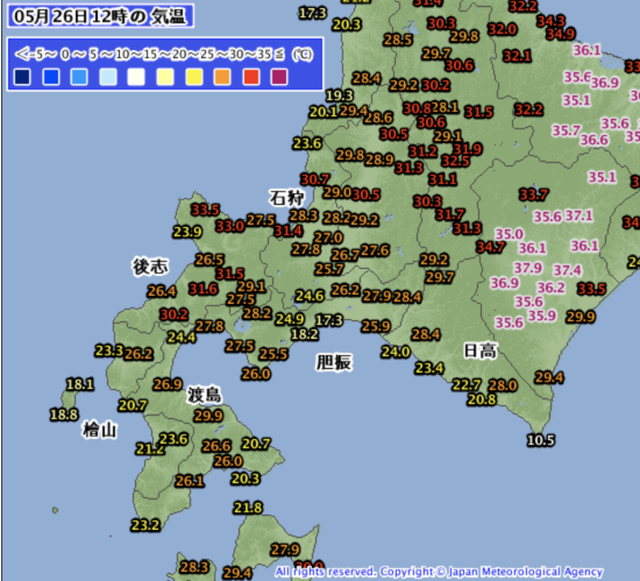Click the 渡島 region label

click(x=204, y=394)
